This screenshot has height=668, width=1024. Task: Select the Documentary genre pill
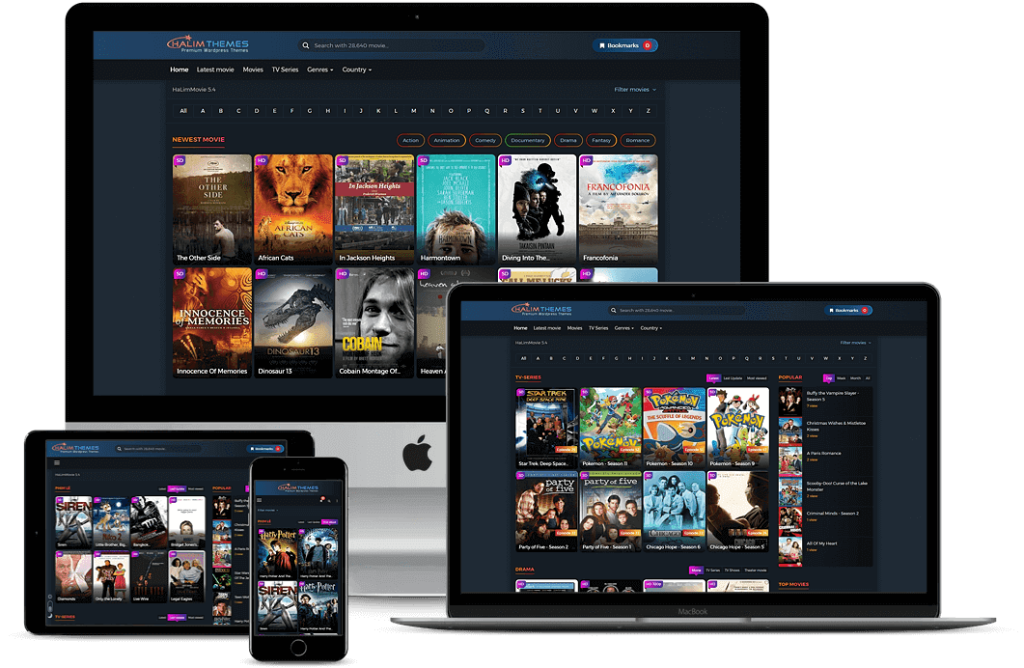527,140
